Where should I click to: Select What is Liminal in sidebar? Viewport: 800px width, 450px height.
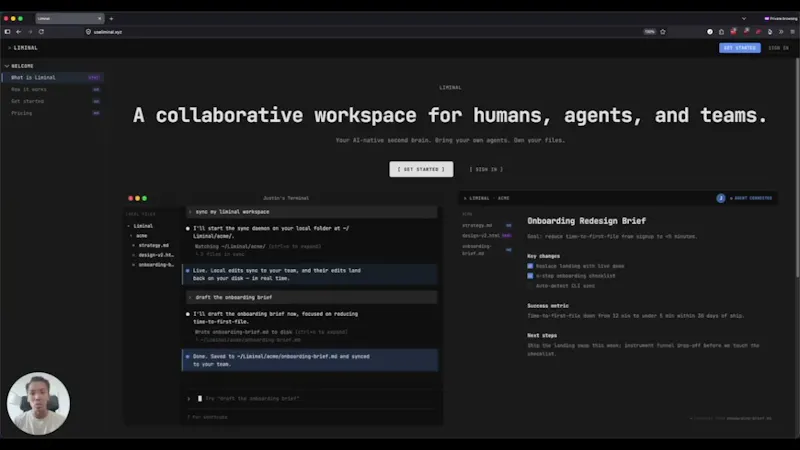[x=53, y=78]
